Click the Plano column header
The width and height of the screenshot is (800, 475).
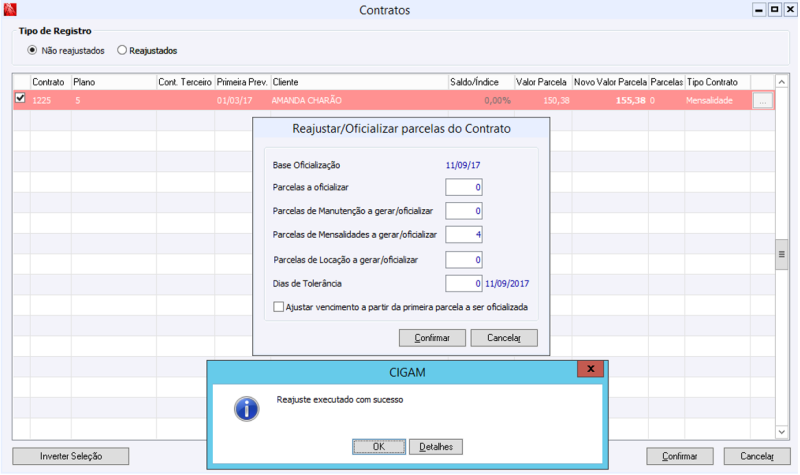(x=114, y=82)
